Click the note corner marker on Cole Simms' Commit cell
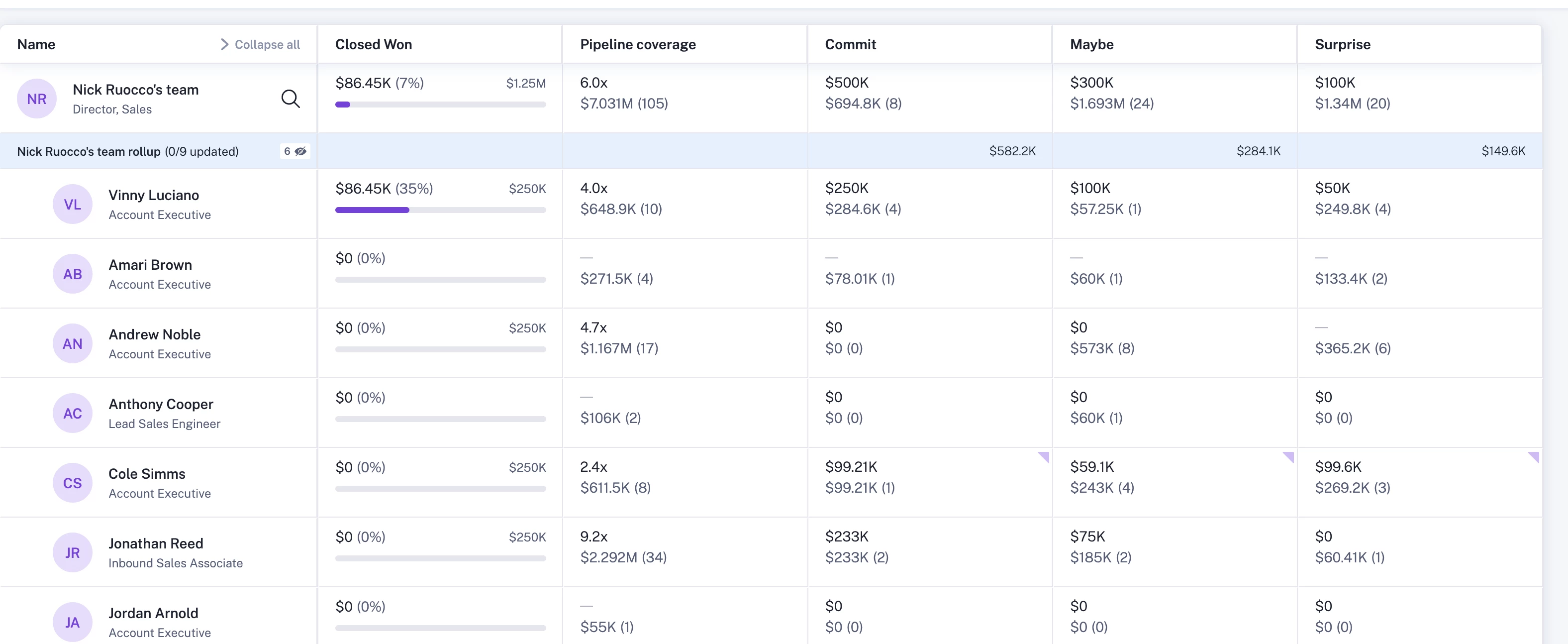Viewport: 1568px width, 644px height. tap(1045, 456)
